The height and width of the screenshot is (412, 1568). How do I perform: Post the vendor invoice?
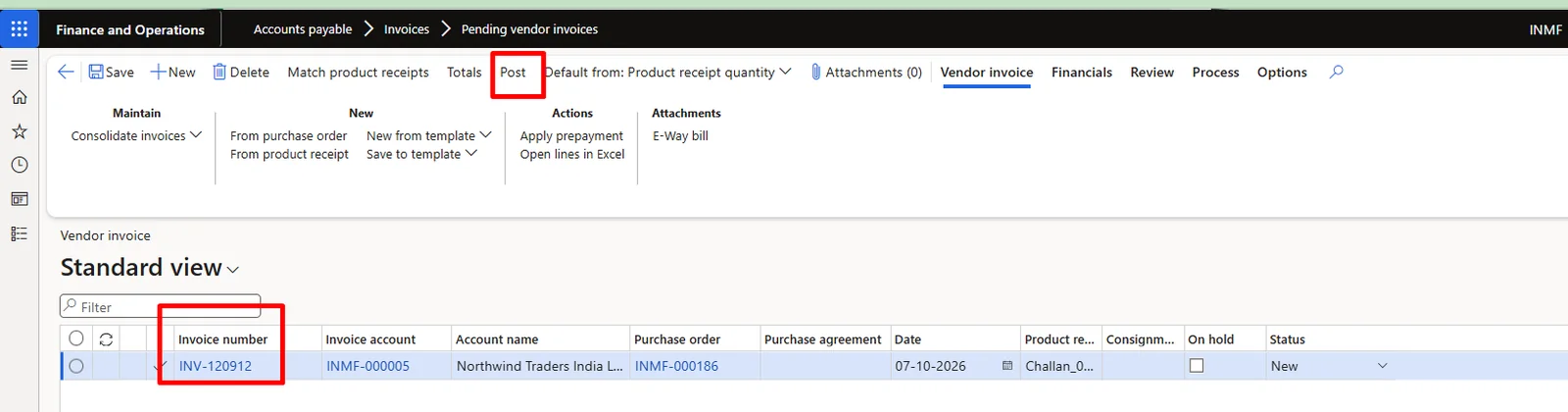pos(513,72)
